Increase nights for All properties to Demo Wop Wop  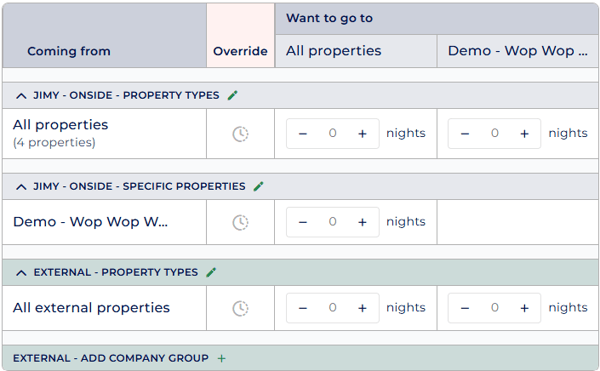pyautogui.click(x=525, y=133)
